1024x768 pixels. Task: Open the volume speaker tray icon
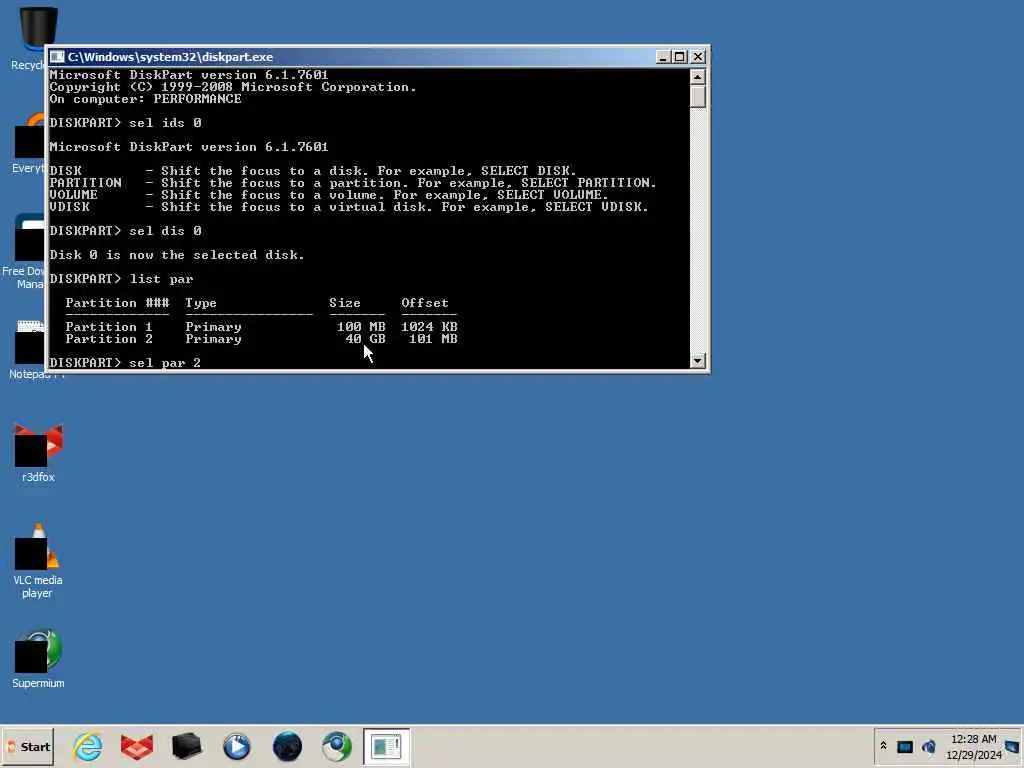929,747
